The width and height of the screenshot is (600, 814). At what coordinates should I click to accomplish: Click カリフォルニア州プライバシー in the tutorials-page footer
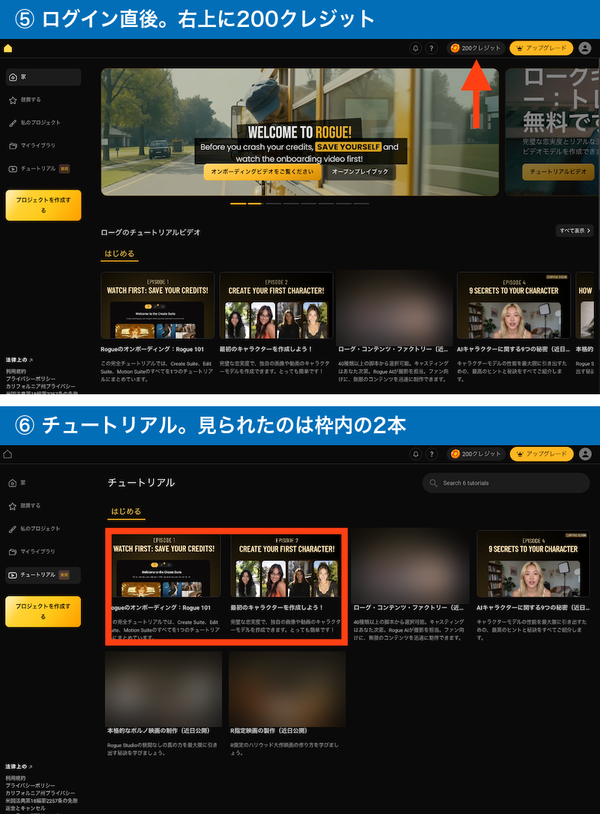click(x=40, y=793)
